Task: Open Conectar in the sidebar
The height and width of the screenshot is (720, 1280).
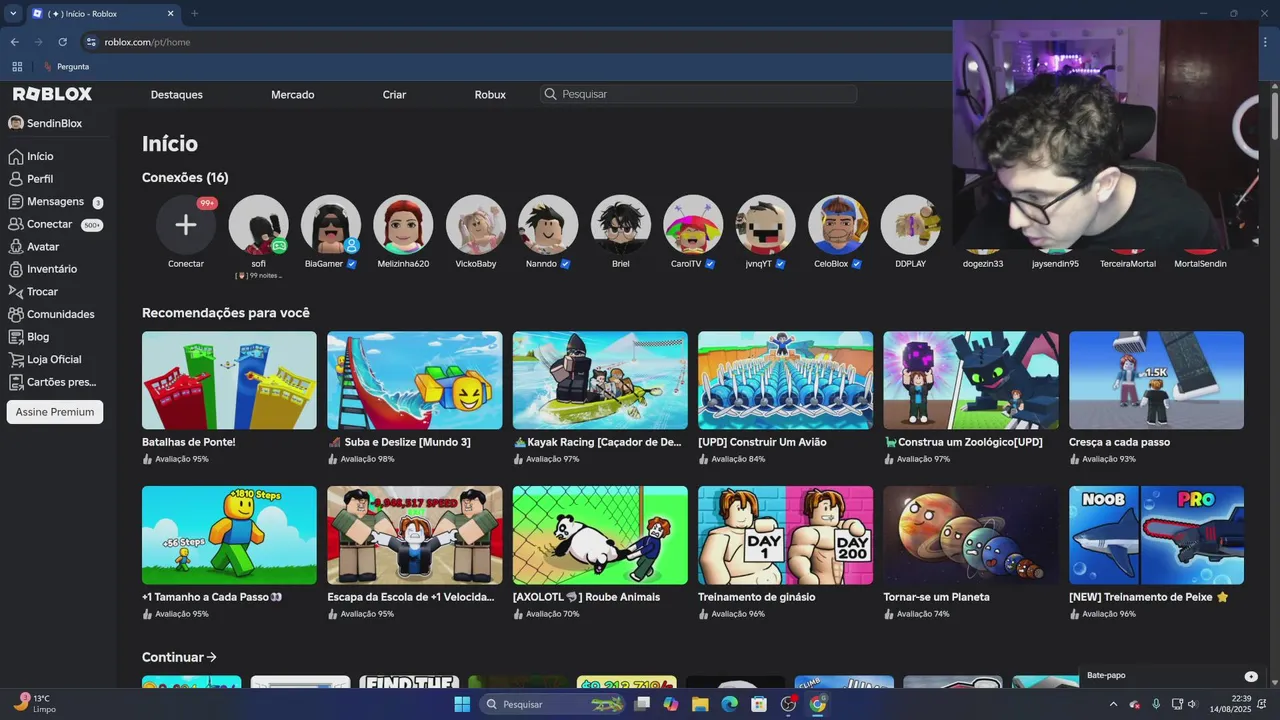Action: point(55,224)
